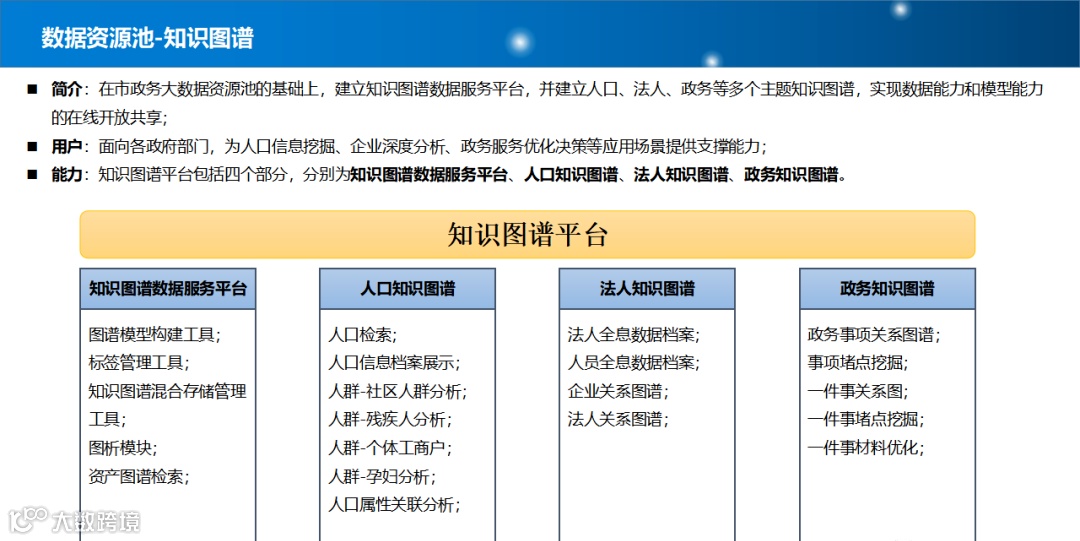The width and height of the screenshot is (1080, 541).
Task: Click the text 人群-孕妇分析;
Action: (x=382, y=476)
